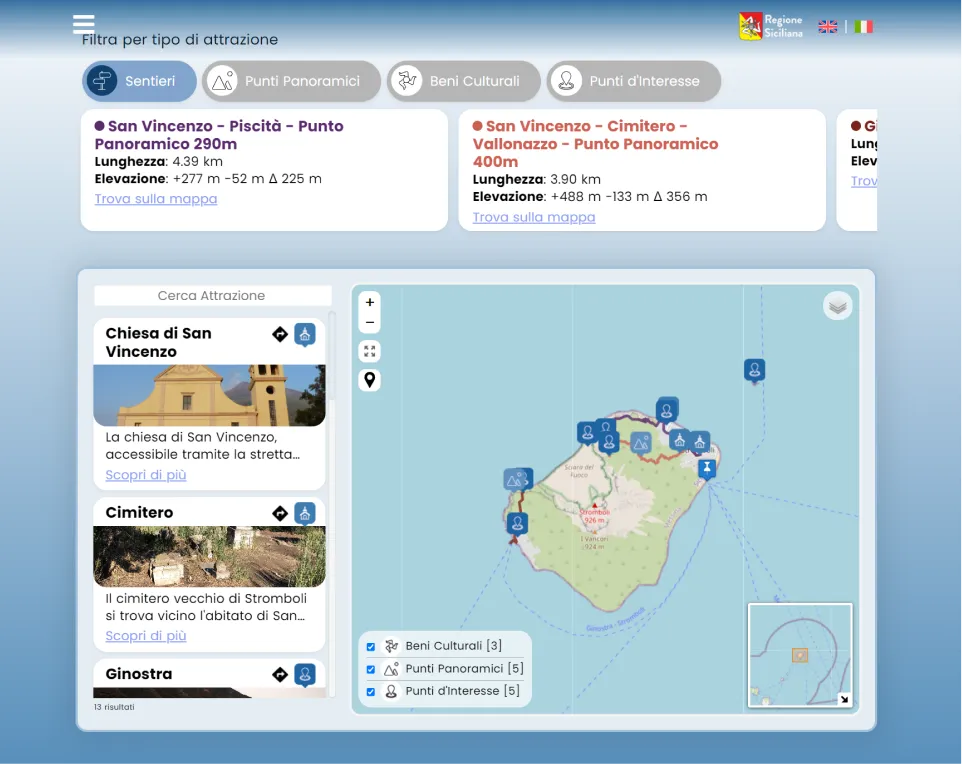
Task: Open the hamburger menu
Action: 83,24
